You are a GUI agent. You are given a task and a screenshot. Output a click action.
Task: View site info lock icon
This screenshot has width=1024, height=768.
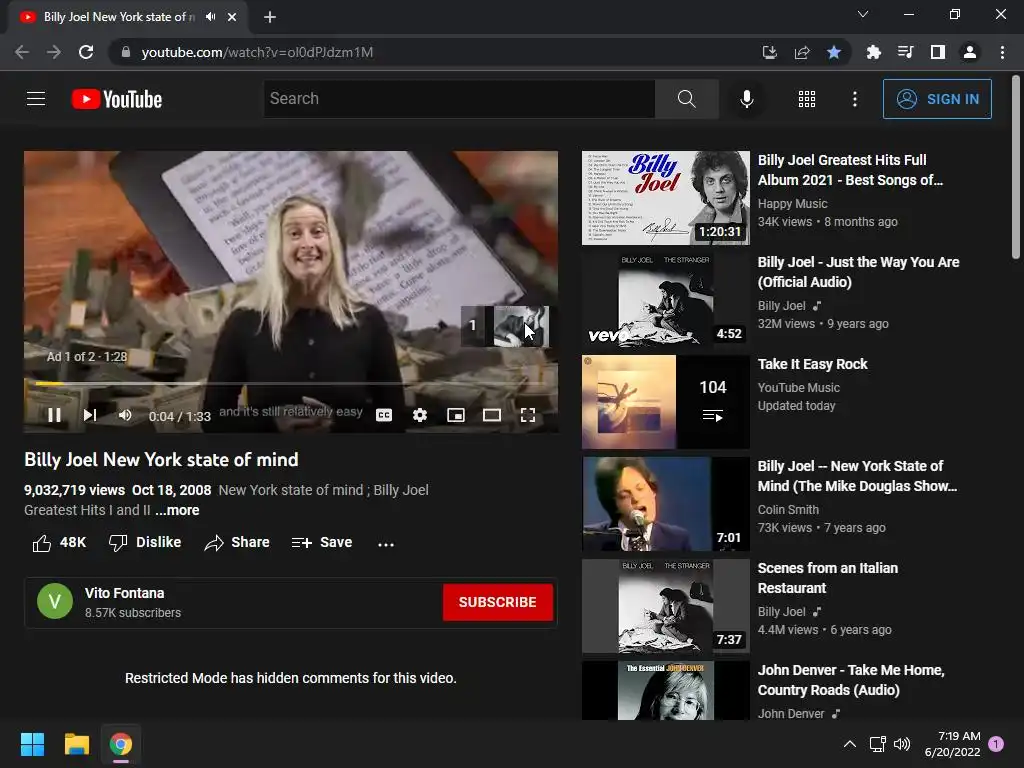[126, 52]
